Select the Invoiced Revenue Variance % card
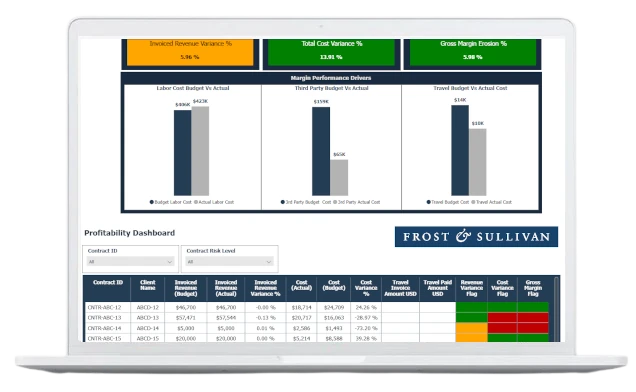Screen dimensions: 636x392 pos(190,52)
